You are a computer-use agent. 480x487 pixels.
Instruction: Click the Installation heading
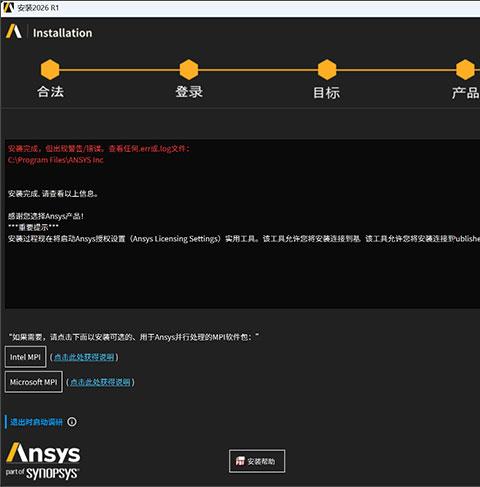63,33
